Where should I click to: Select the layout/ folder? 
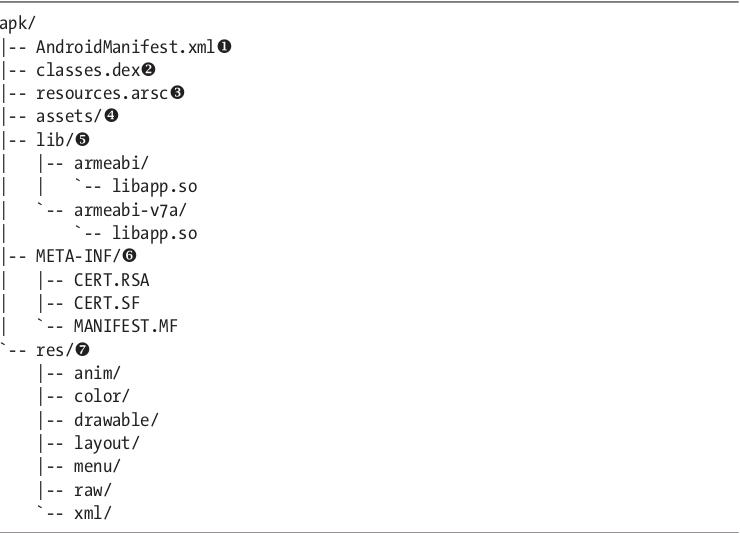pos(107,443)
